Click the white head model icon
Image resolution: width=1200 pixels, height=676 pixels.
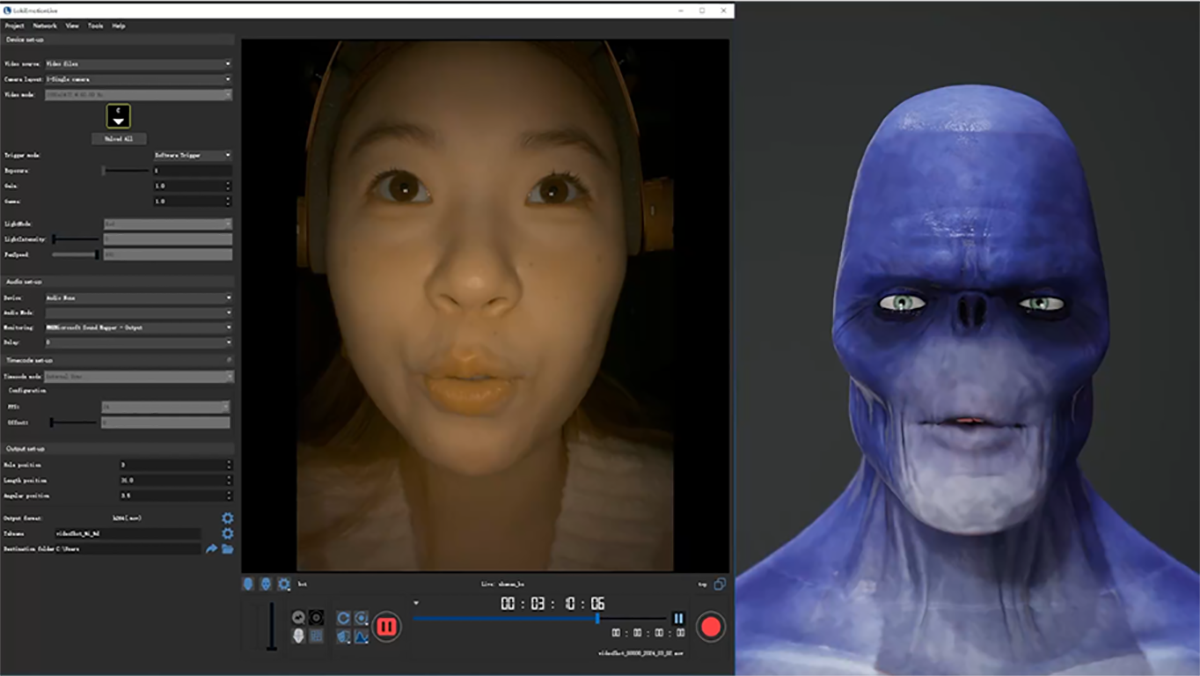(x=298, y=636)
